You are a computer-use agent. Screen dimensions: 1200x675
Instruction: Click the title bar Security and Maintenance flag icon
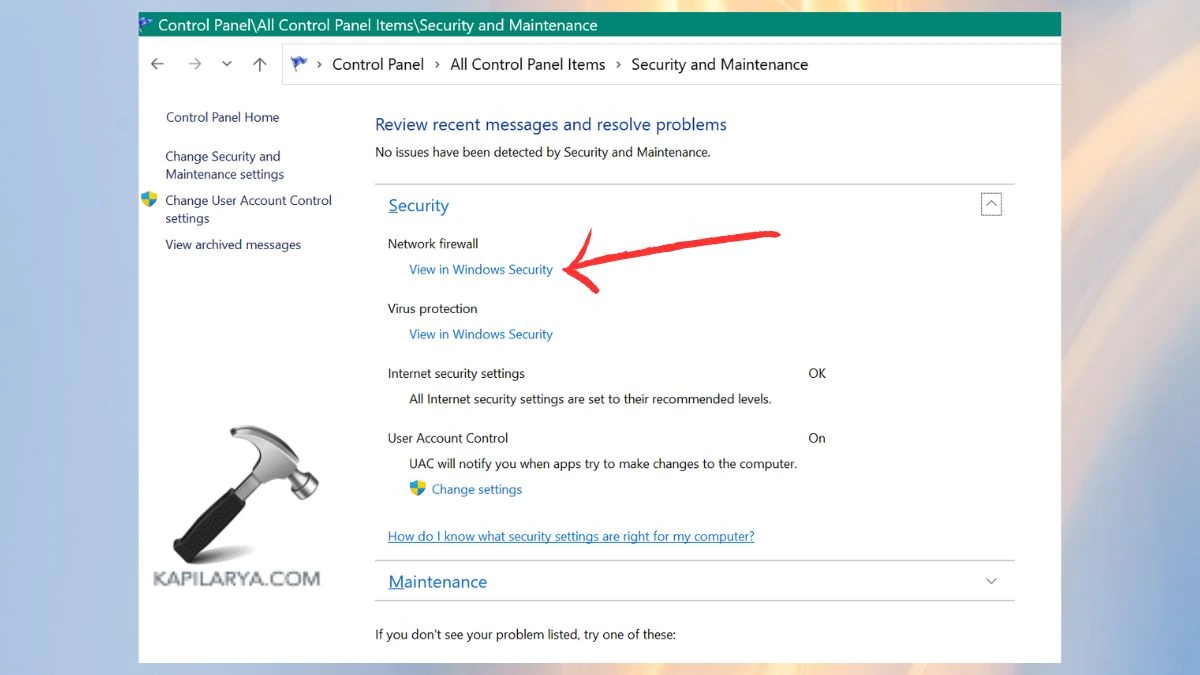(146, 24)
